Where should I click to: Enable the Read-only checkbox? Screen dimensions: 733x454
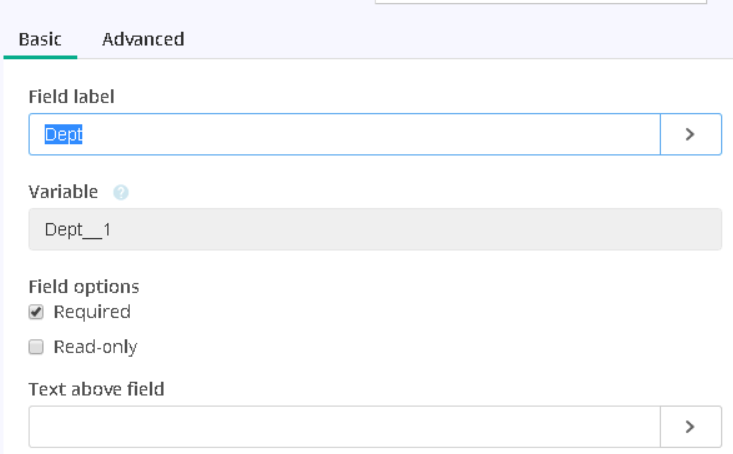coord(36,347)
